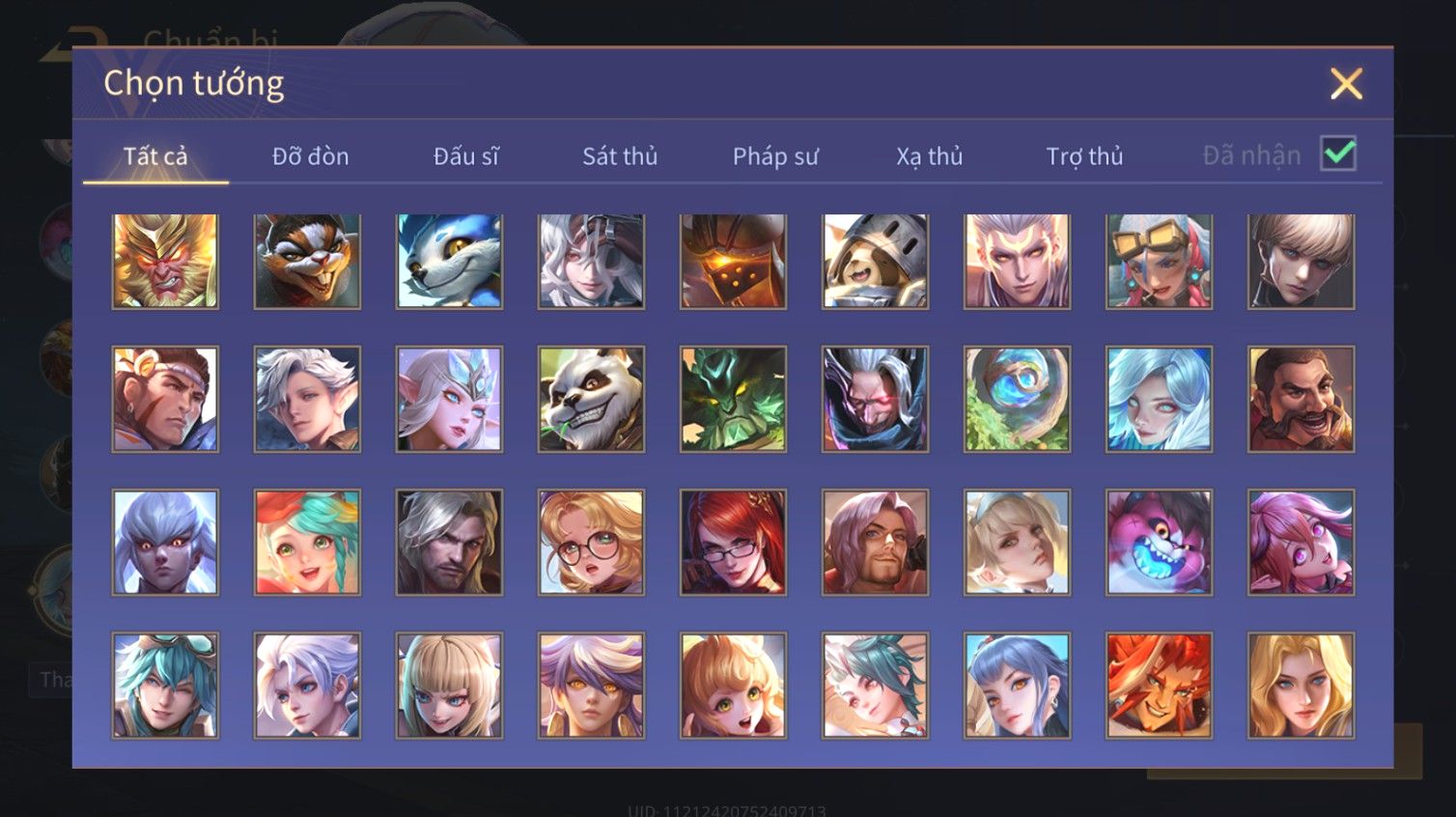Screen dimensions: 1456x817
Task: Switch to the Trợ thủ tab
Action: pos(1085,156)
